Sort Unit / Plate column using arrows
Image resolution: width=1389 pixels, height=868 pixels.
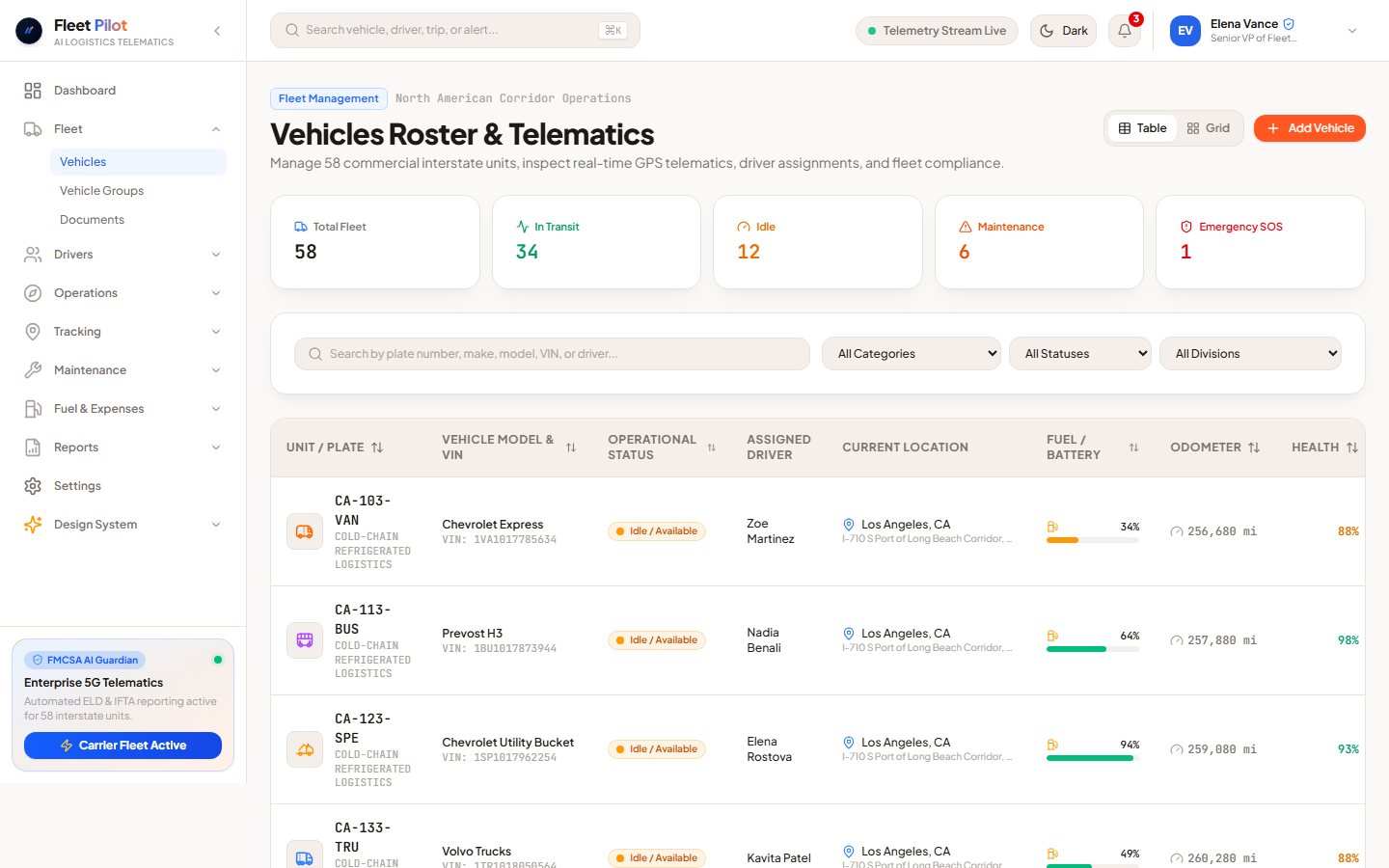[377, 448]
